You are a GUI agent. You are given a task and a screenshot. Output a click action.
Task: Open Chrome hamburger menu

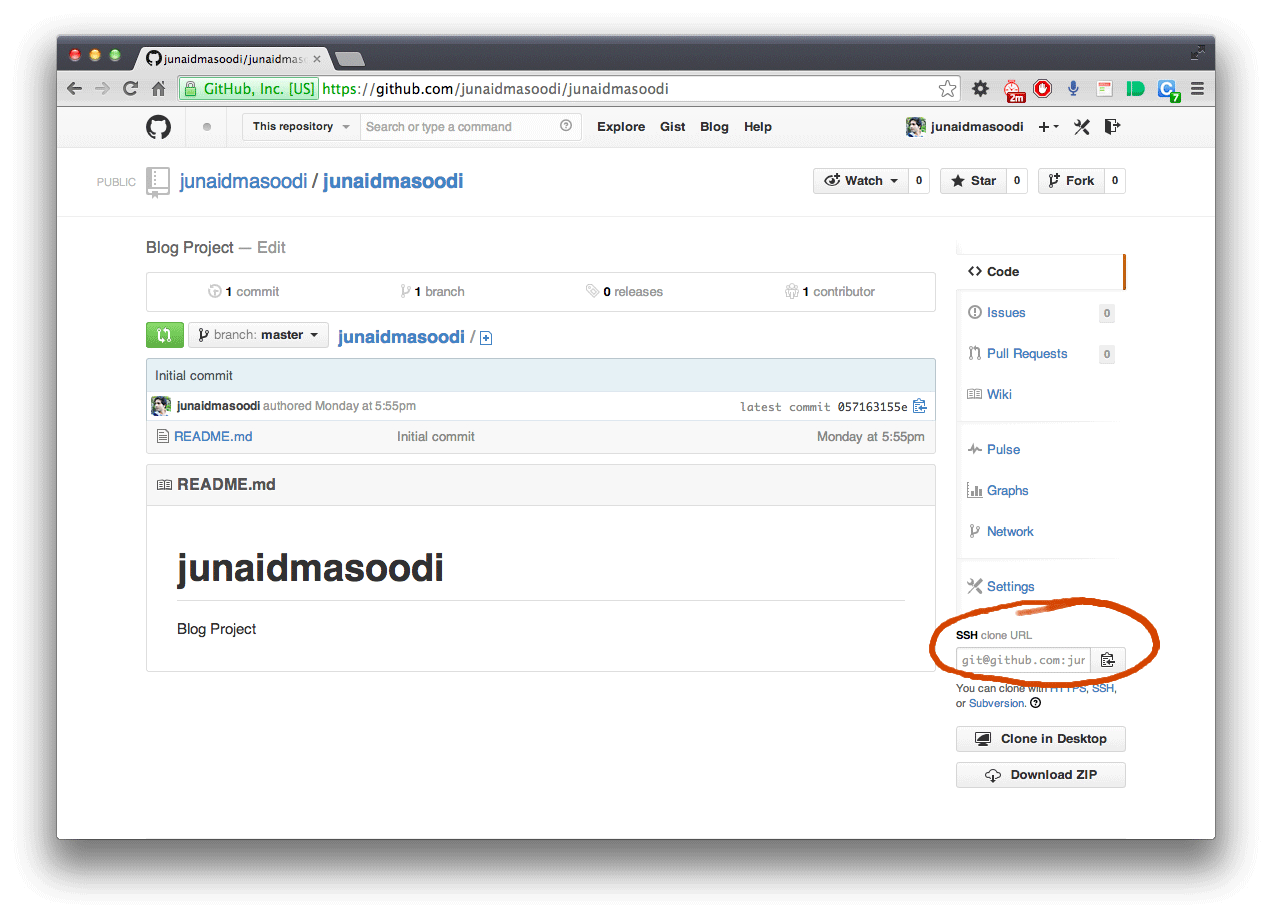point(1197,89)
